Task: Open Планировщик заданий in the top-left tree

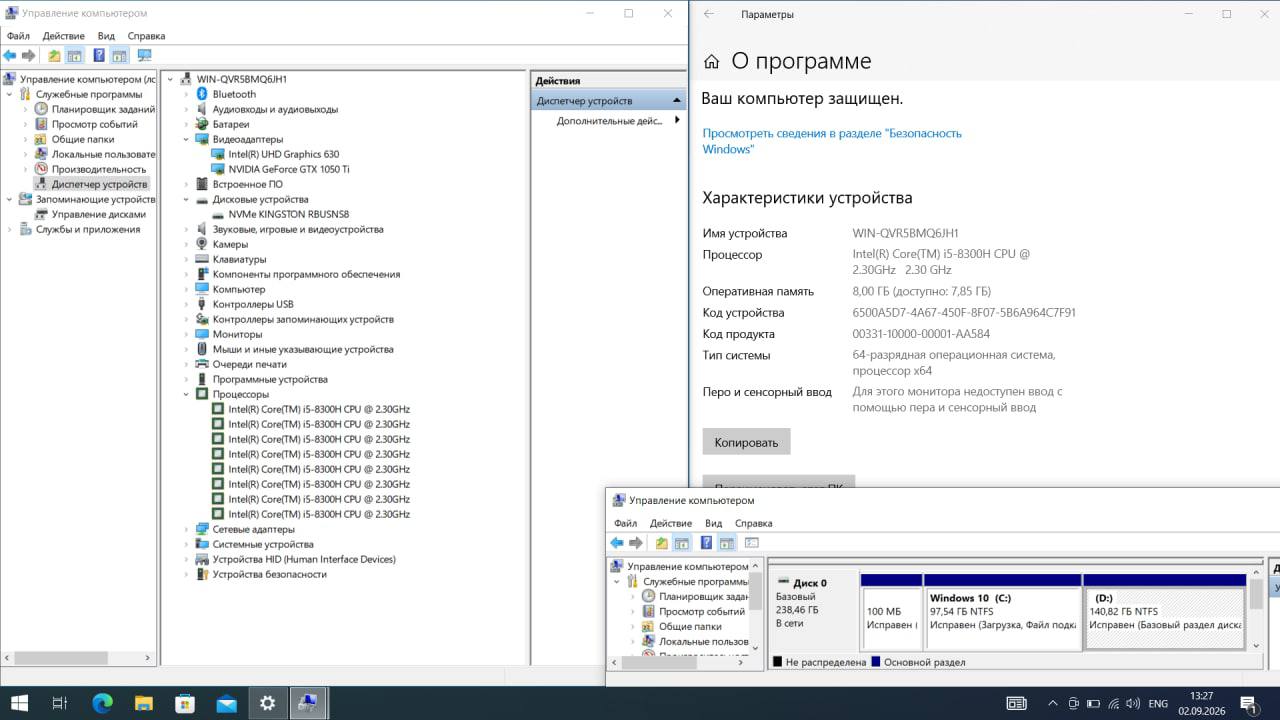Action: [x=103, y=109]
